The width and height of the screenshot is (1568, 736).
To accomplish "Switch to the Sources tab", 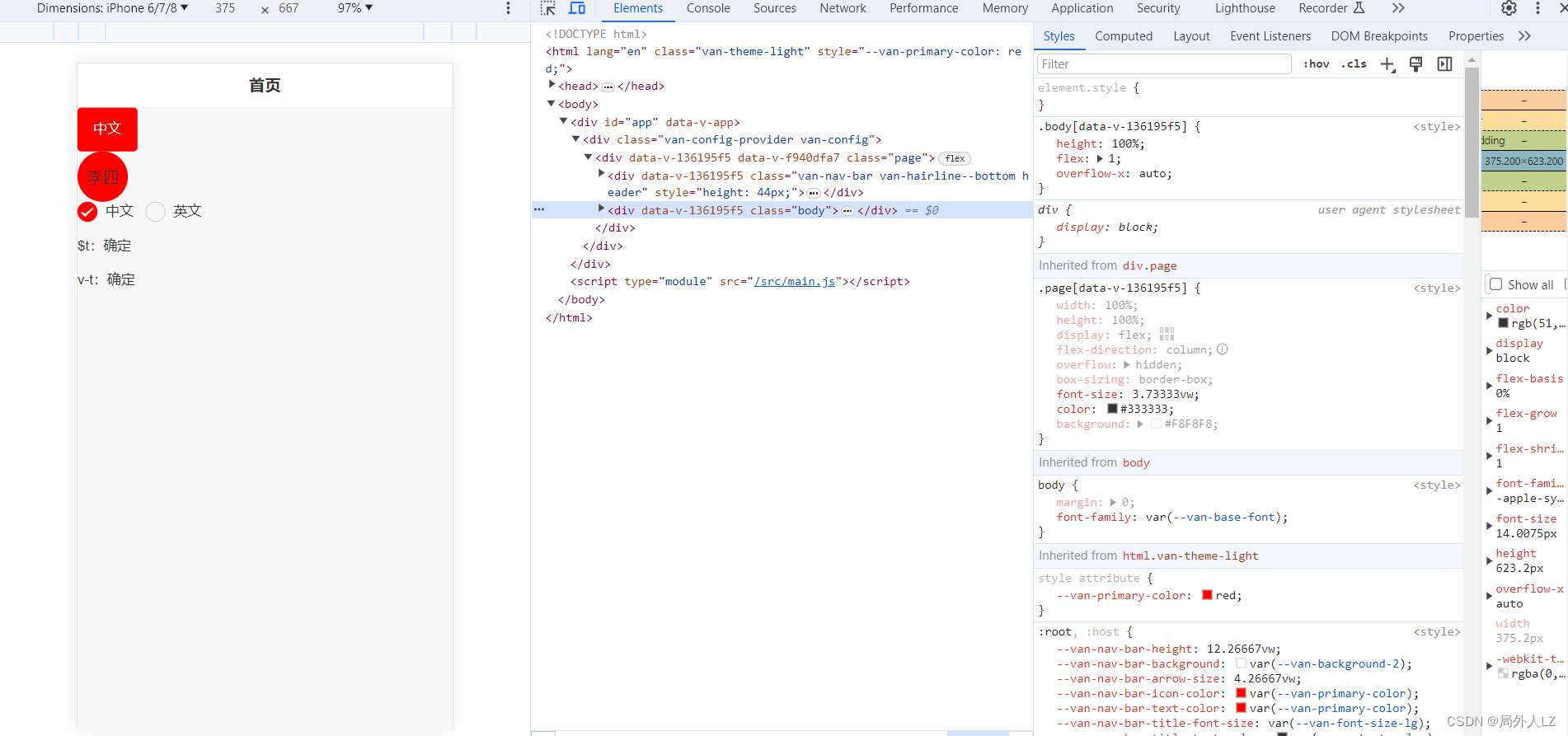I will [x=775, y=8].
